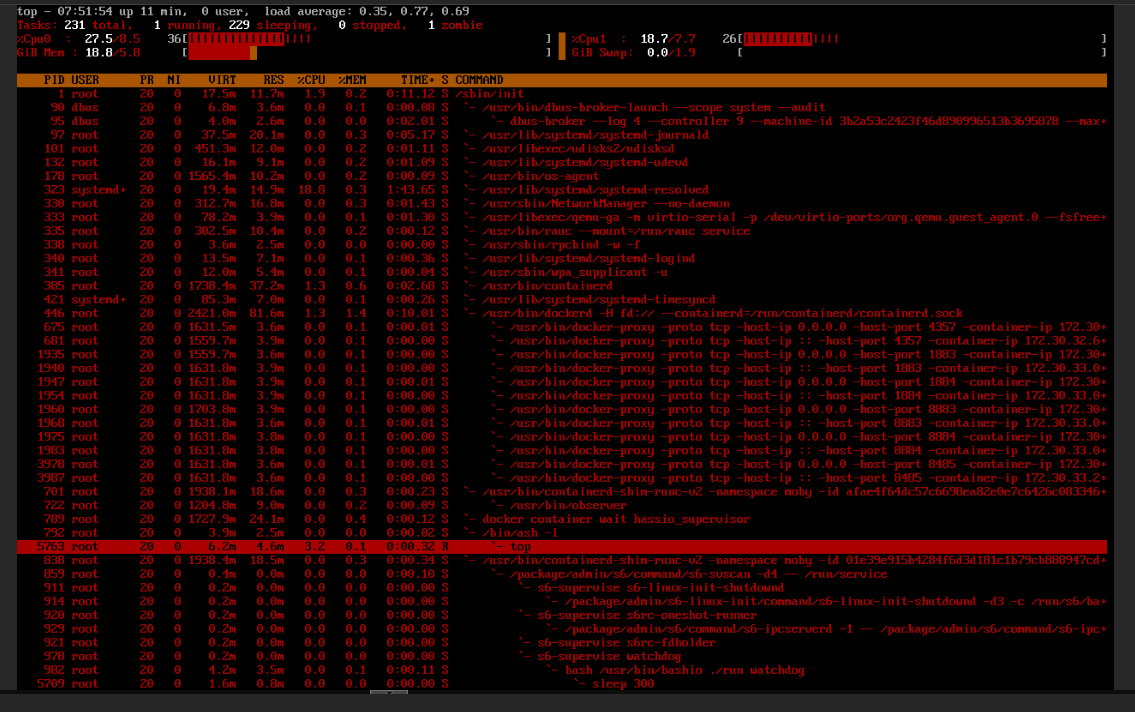Click the TIME+ column header
Viewport: 1135px width, 712px height.
click(x=418, y=80)
